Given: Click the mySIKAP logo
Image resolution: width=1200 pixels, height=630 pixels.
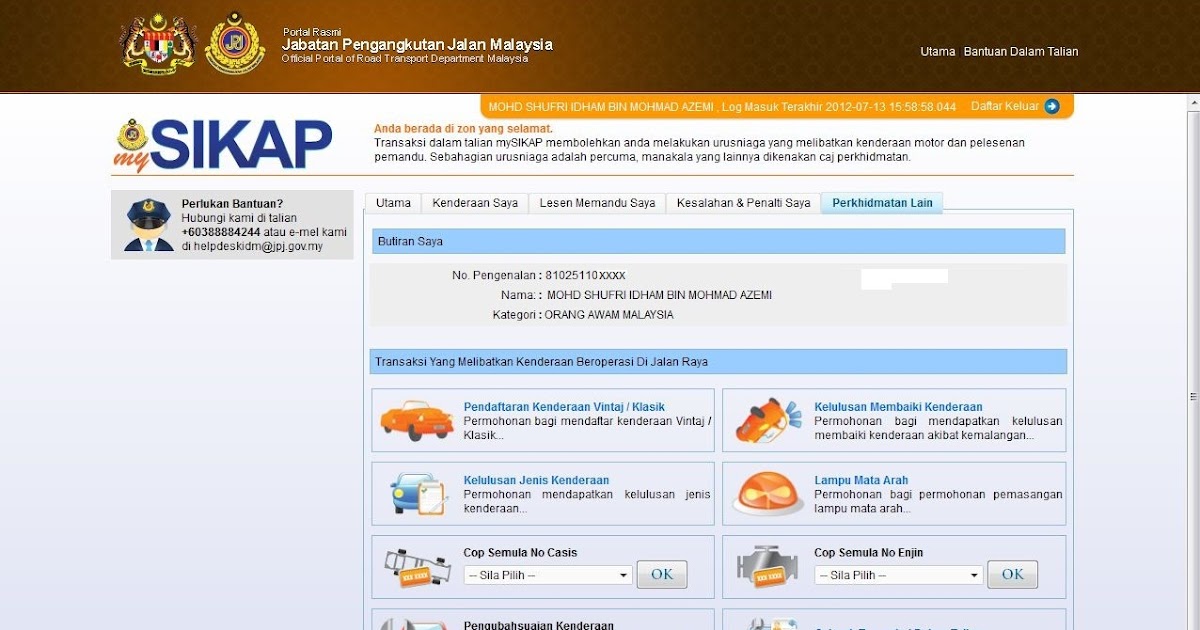Looking at the screenshot, I should tap(222, 146).
